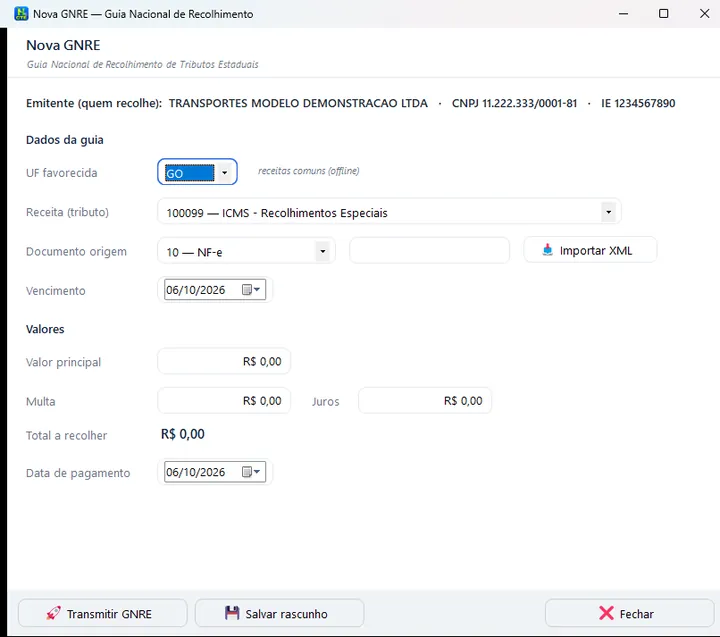Click the Importar XML button
720x637 pixels.
coord(590,250)
